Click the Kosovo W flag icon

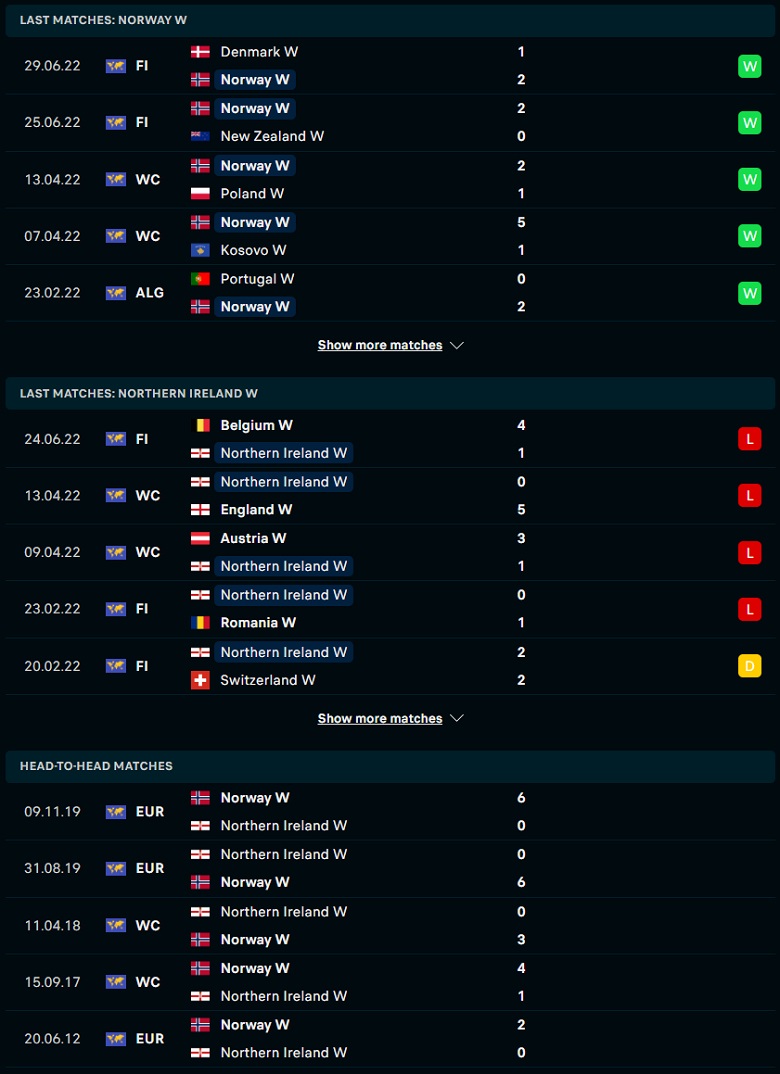pyautogui.click(x=200, y=250)
